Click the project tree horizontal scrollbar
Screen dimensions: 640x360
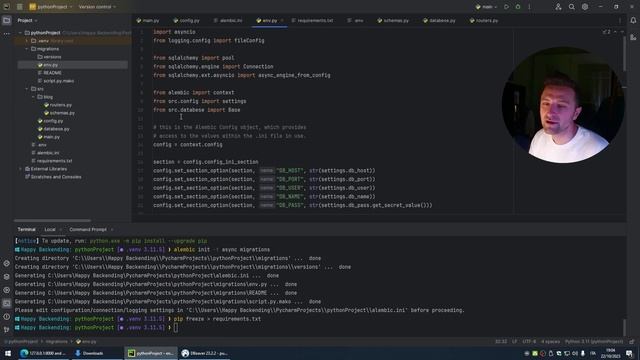coord(52,220)
